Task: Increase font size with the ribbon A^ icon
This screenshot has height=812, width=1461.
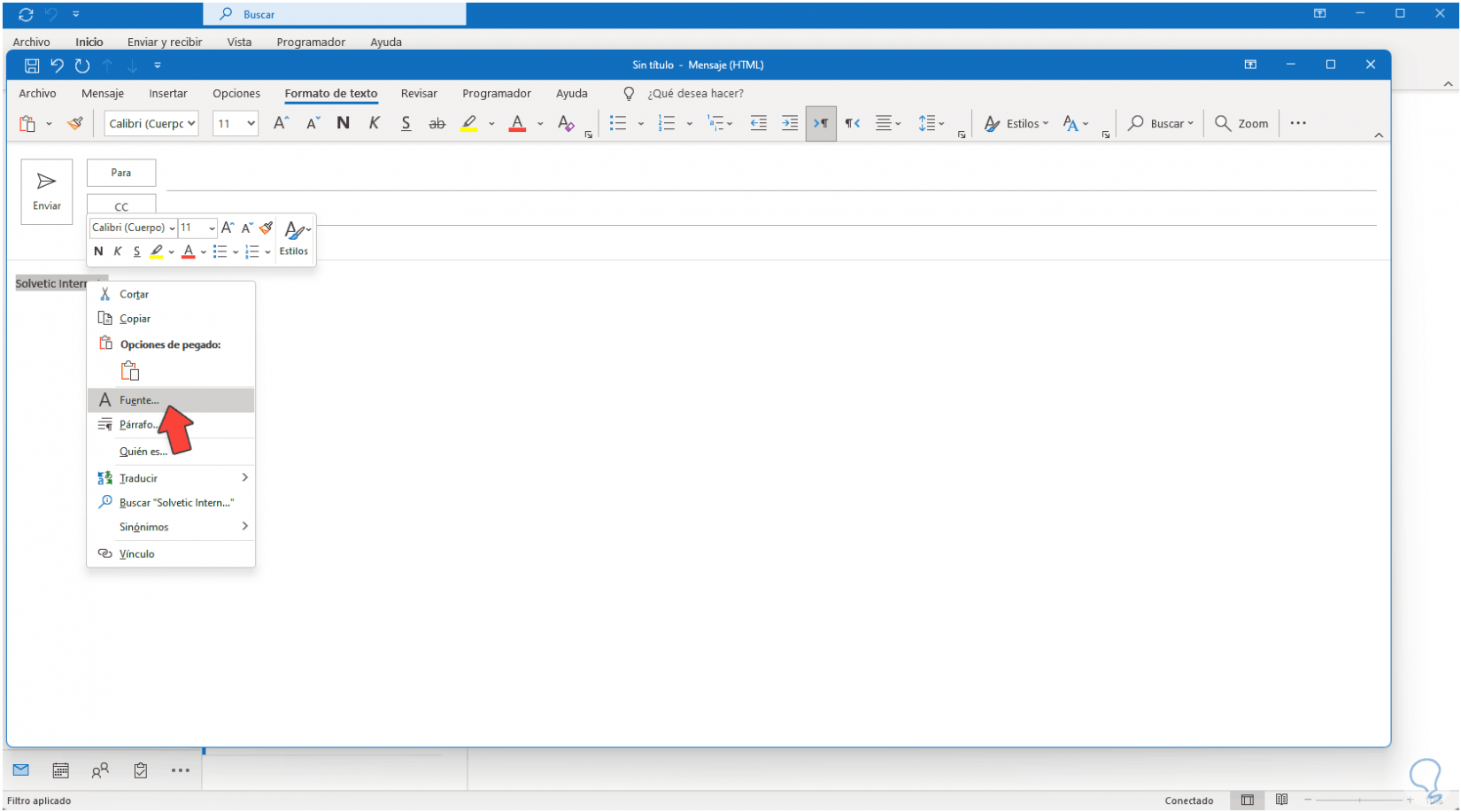Action: pyautogui.click(x=282, y=123)
